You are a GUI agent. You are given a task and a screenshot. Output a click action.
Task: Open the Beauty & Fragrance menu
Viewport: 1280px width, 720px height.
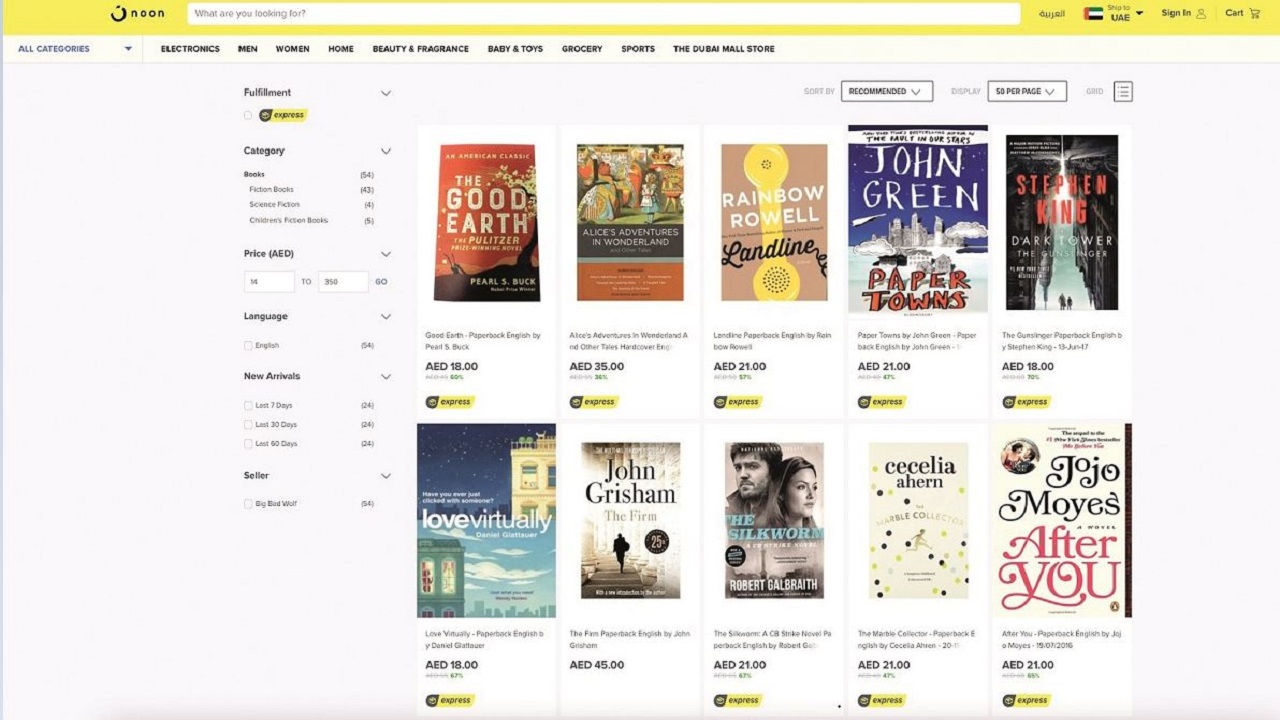[x=420, y=49]
